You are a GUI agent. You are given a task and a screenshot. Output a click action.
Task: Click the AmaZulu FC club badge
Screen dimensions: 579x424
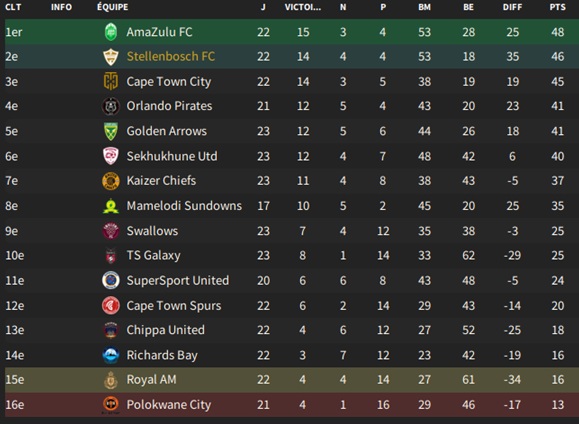[x=111, y=32]
